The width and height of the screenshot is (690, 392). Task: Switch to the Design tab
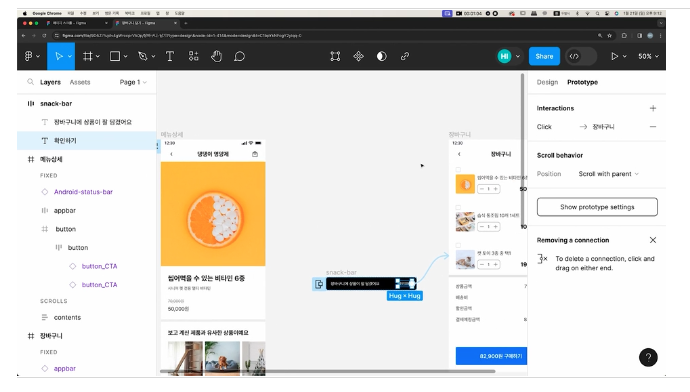pos(547,82)
